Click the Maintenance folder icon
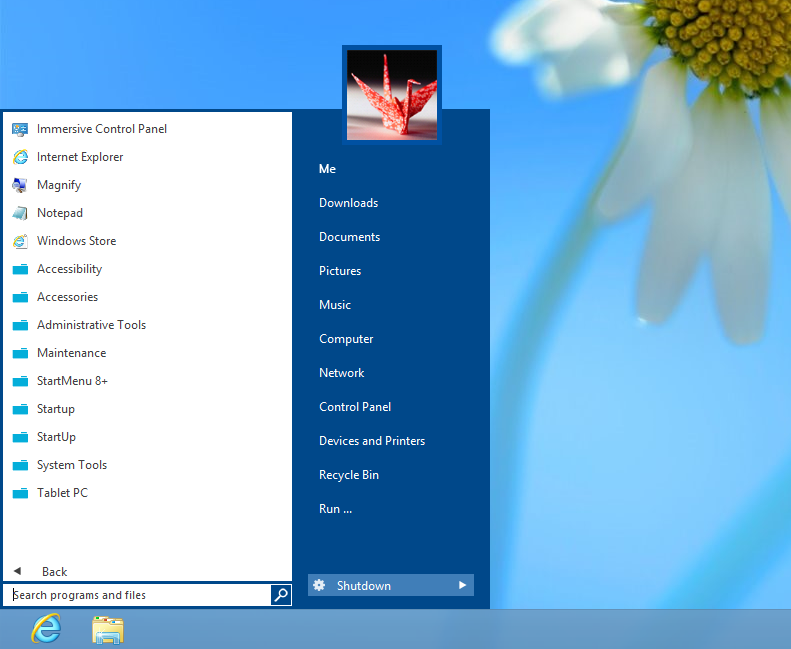The image size is (791, 649). 20,353
